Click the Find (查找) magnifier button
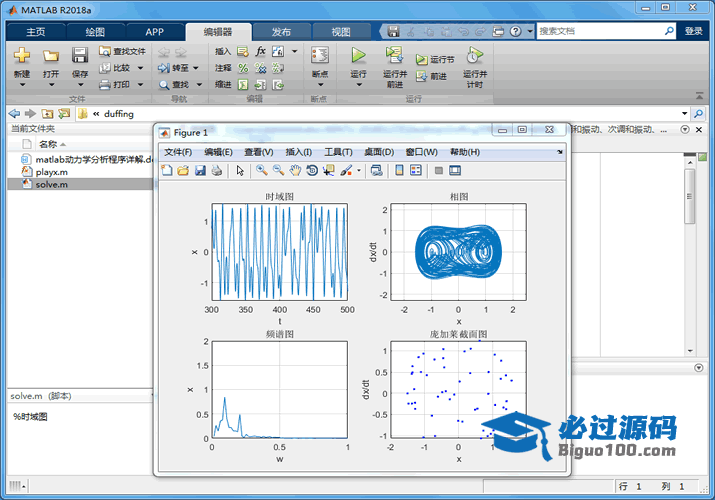The image size is (715, 500). (x=174, y=85)
